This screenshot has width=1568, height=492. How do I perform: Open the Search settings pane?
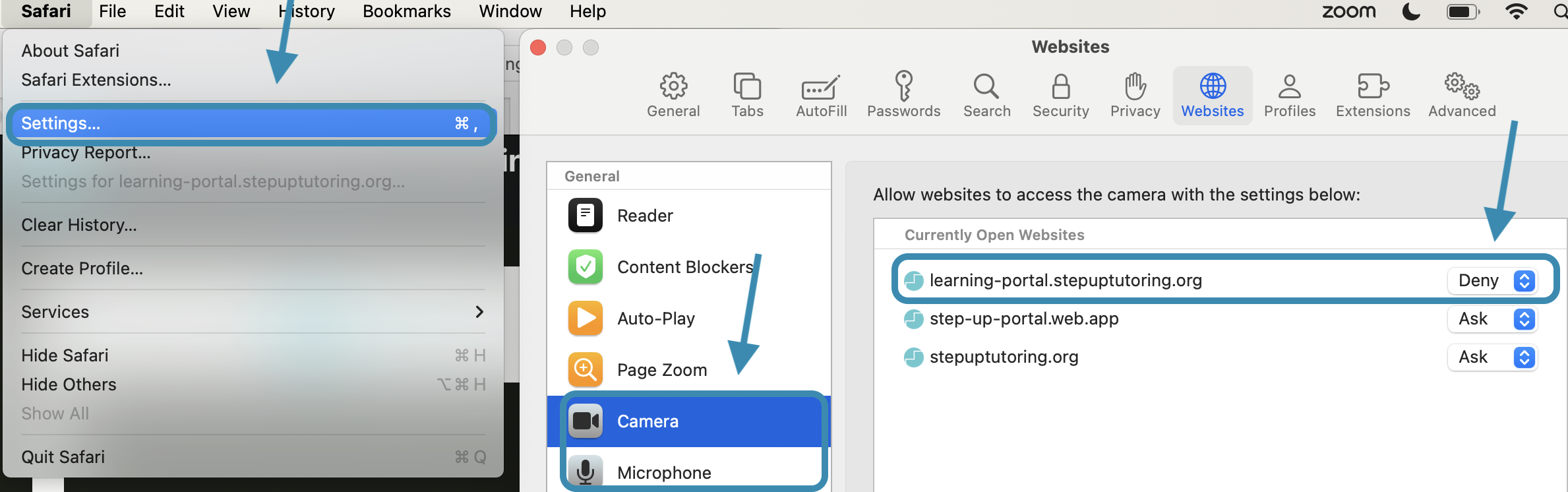pos(986,96)
